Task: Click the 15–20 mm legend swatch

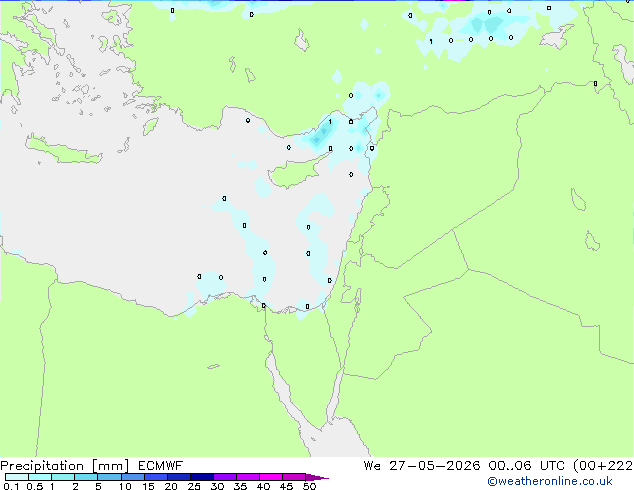Action: pyautogui.click(x=155, y=477)
